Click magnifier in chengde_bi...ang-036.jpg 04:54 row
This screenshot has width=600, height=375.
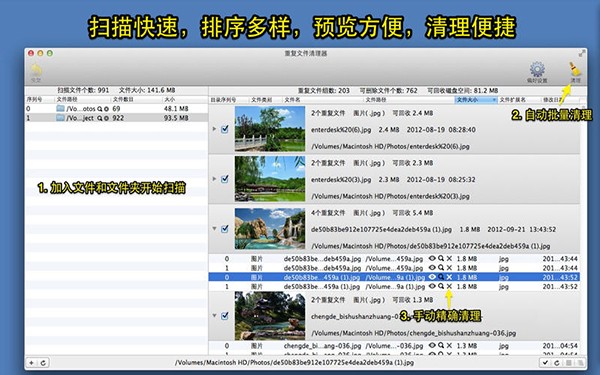pyautogui.click(x=441, y=345)
